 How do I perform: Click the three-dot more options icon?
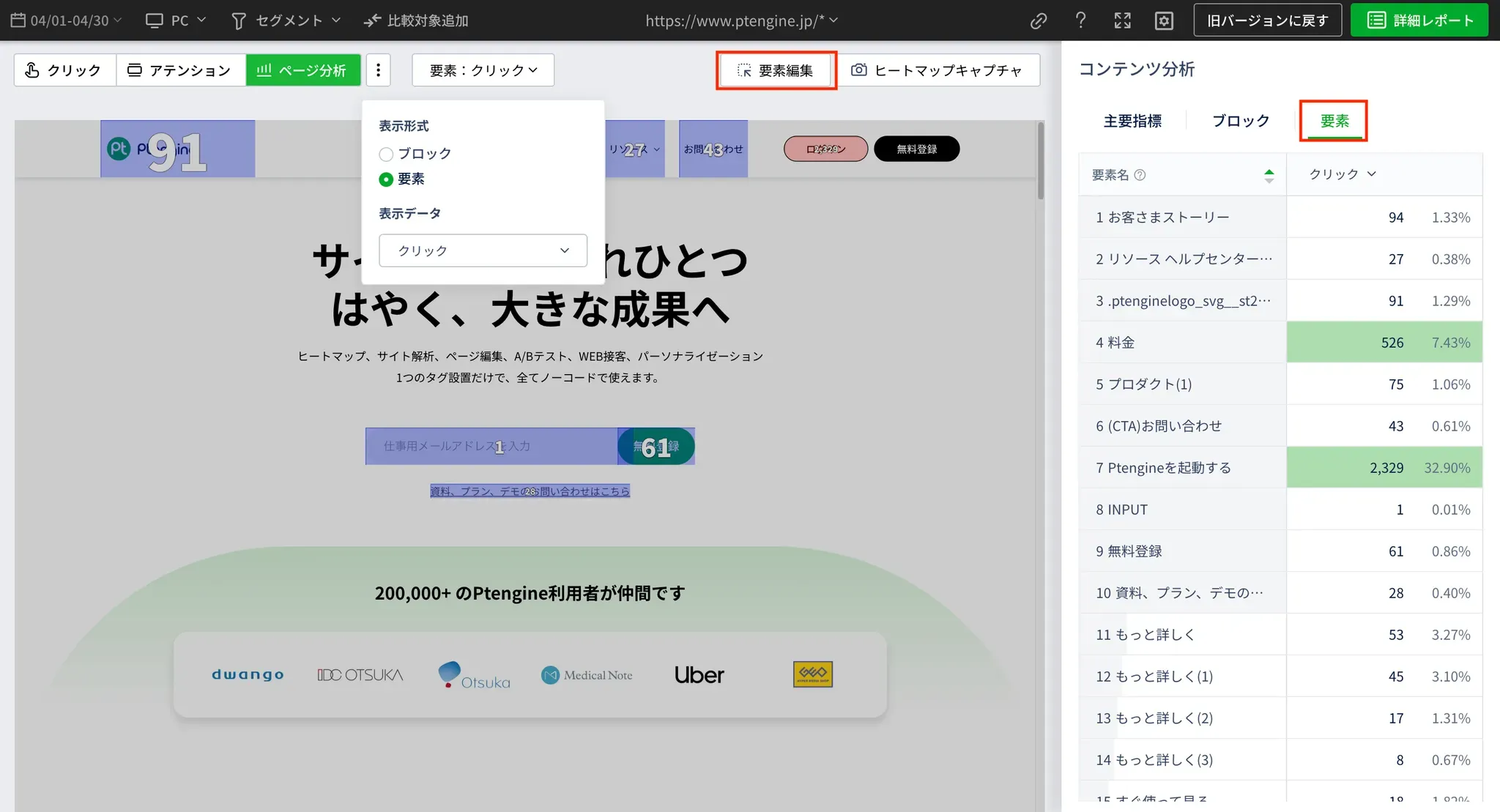click(x=378, y=70)
